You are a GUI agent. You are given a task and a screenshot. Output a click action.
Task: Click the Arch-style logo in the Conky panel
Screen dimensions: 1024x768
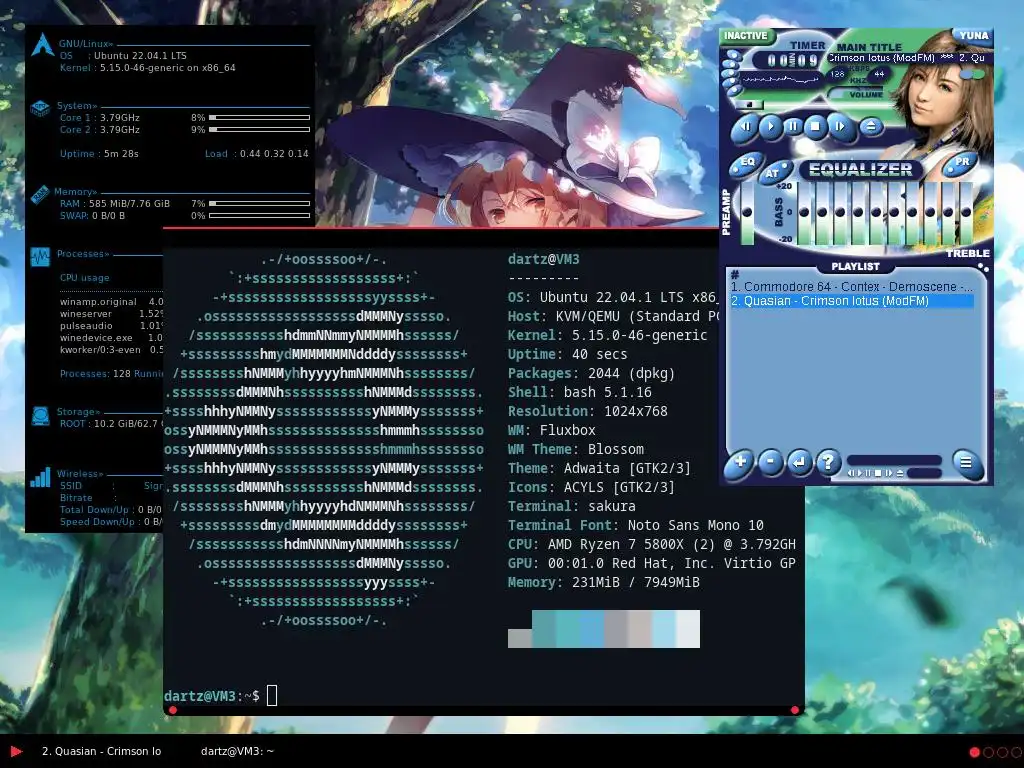[x=42, y=44]
